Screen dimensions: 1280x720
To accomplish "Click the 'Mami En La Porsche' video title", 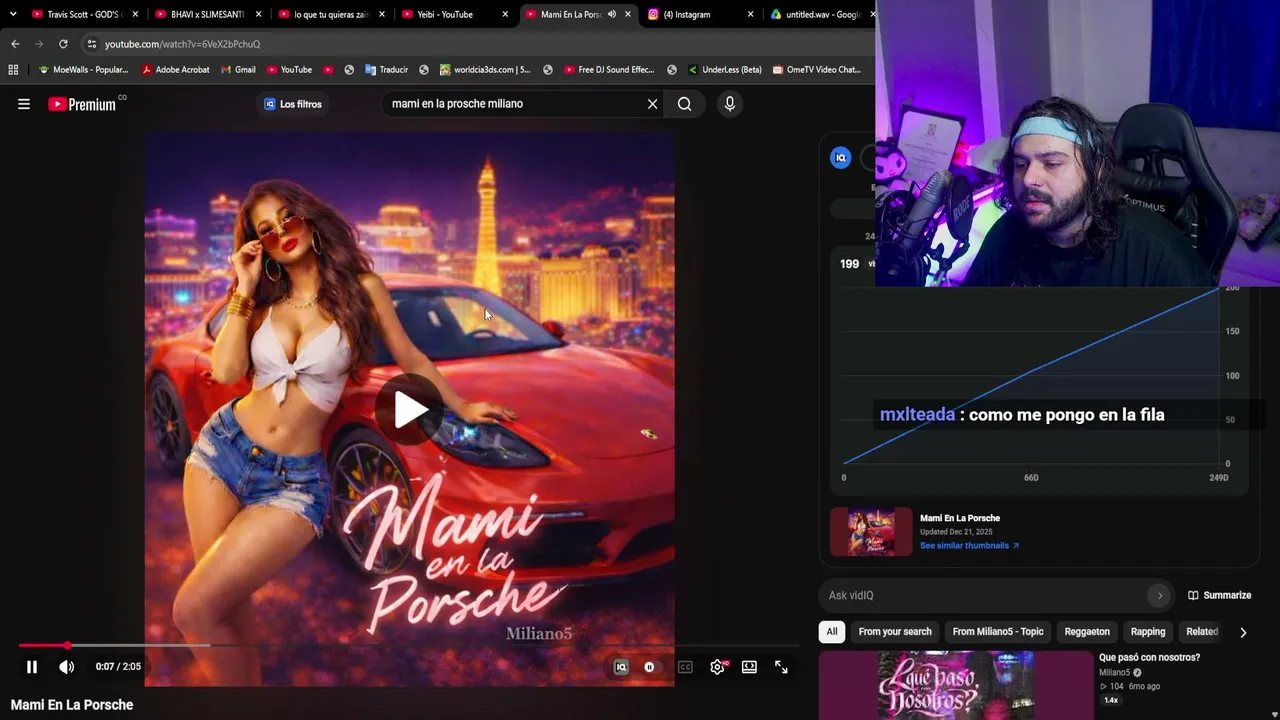I will (x=72, y=705).
